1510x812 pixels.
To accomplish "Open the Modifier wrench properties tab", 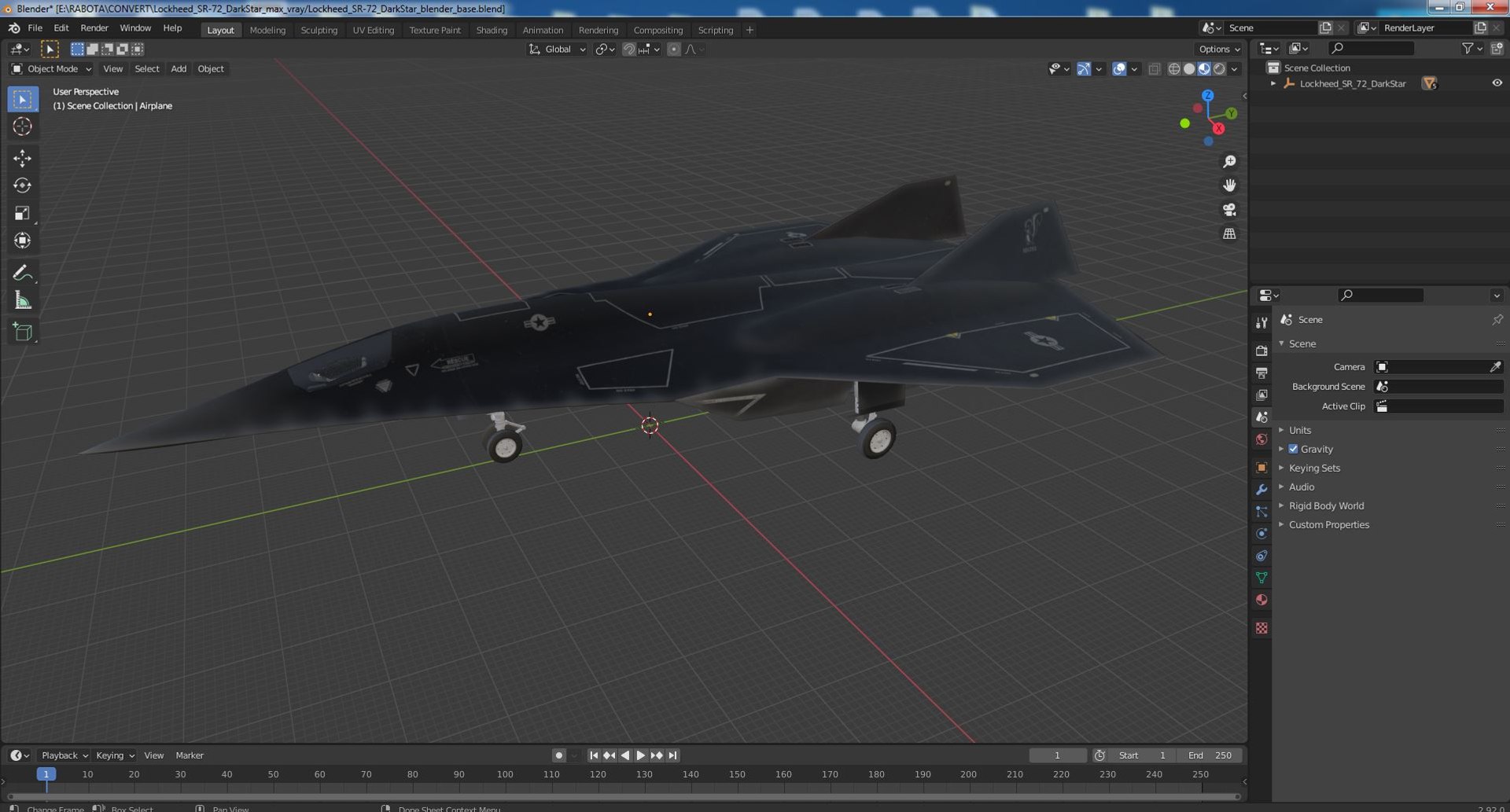I will (1261, 490).
